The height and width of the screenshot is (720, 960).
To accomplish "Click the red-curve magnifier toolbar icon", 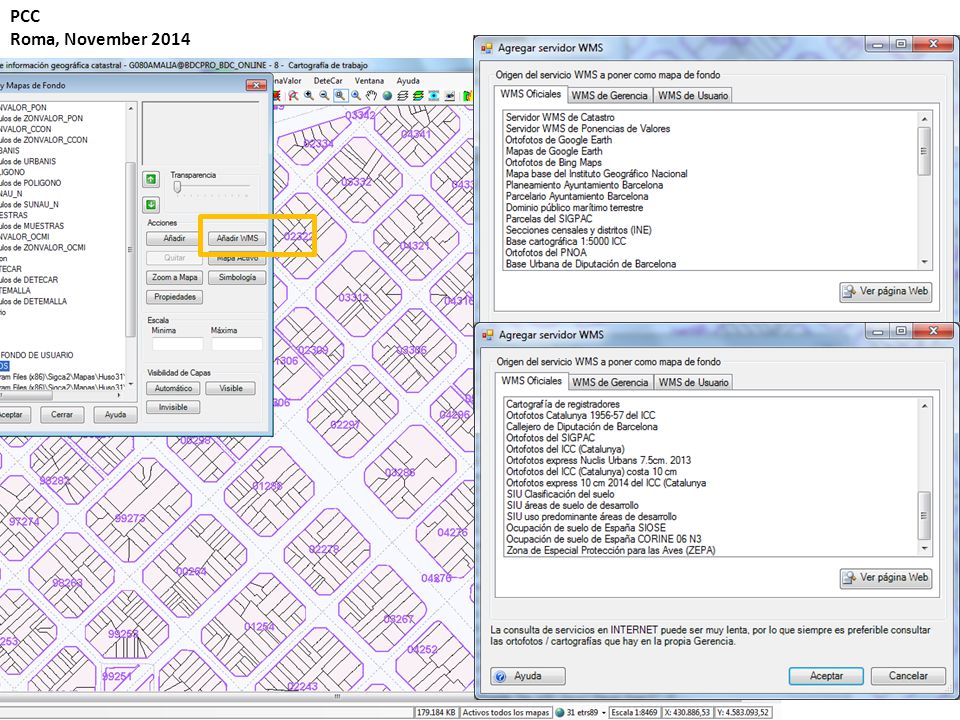I will [293, 96].
